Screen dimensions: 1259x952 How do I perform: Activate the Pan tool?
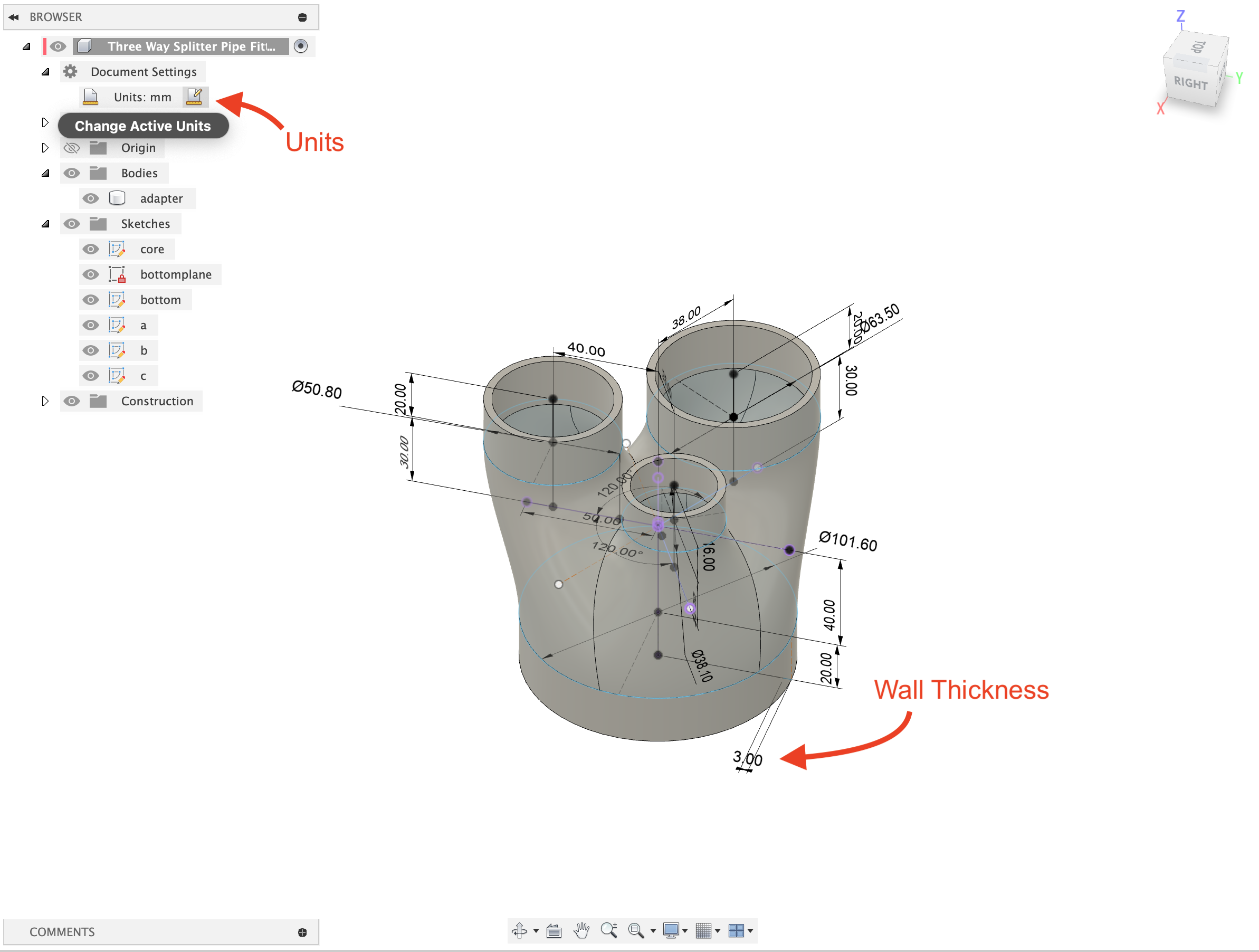580,931
